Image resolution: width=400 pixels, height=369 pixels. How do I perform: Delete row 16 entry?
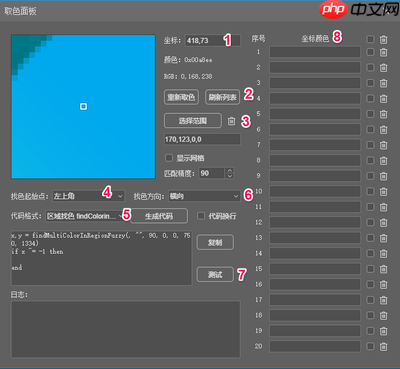pyautogui.click(x=383, y=285)
